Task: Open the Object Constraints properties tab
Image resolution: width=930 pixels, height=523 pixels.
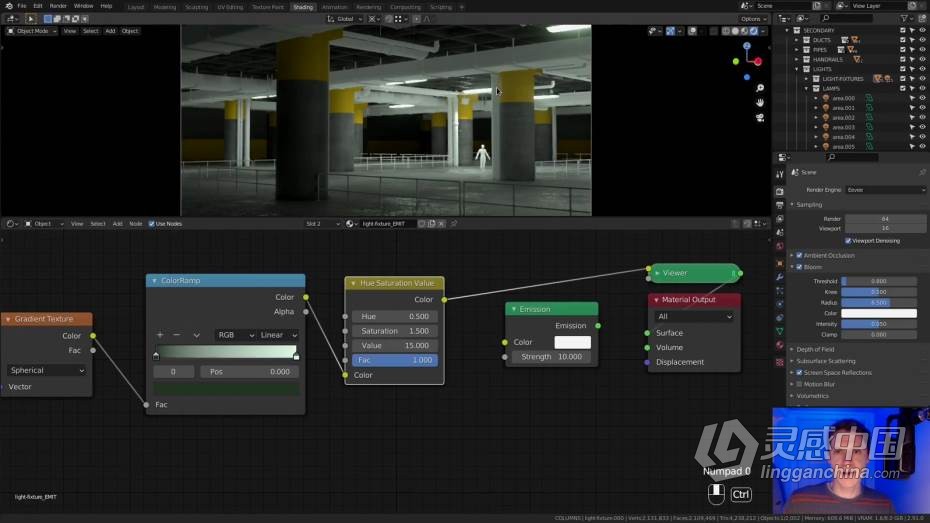Action: 779,318
